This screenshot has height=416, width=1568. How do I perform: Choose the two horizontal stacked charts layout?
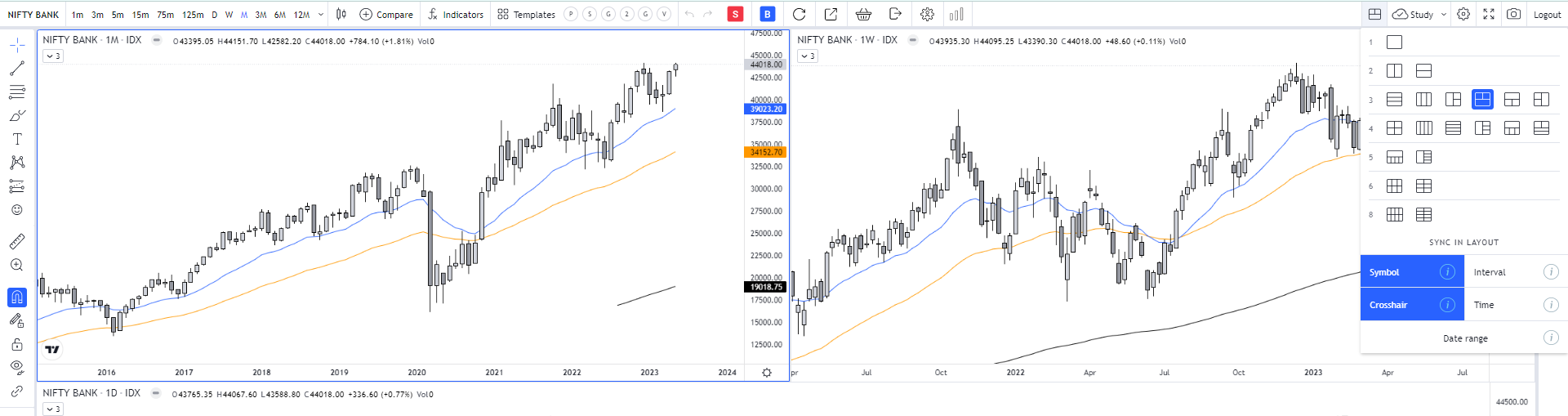click(1423, 70)
